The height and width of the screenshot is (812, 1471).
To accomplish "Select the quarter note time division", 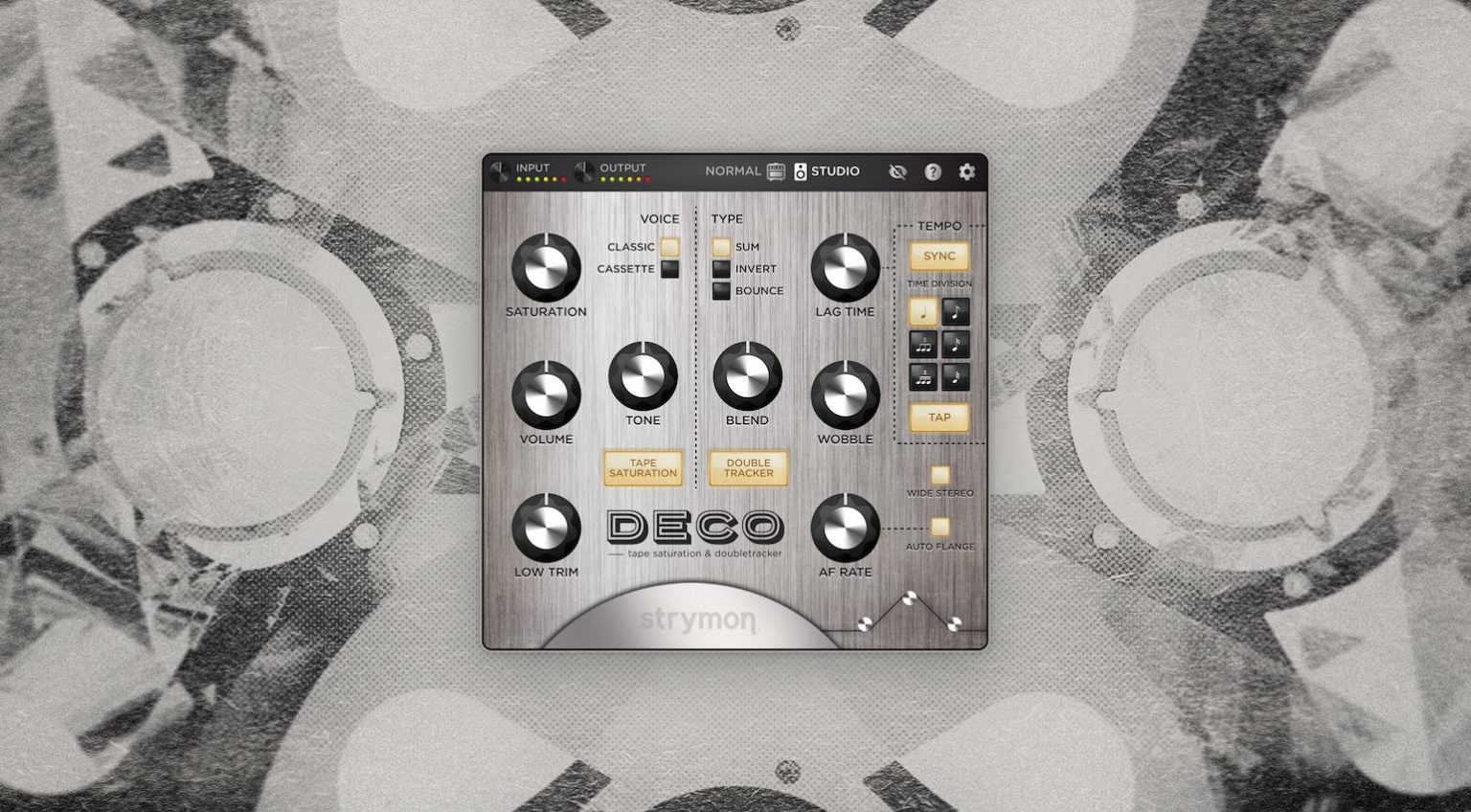I will coord(923,310).
